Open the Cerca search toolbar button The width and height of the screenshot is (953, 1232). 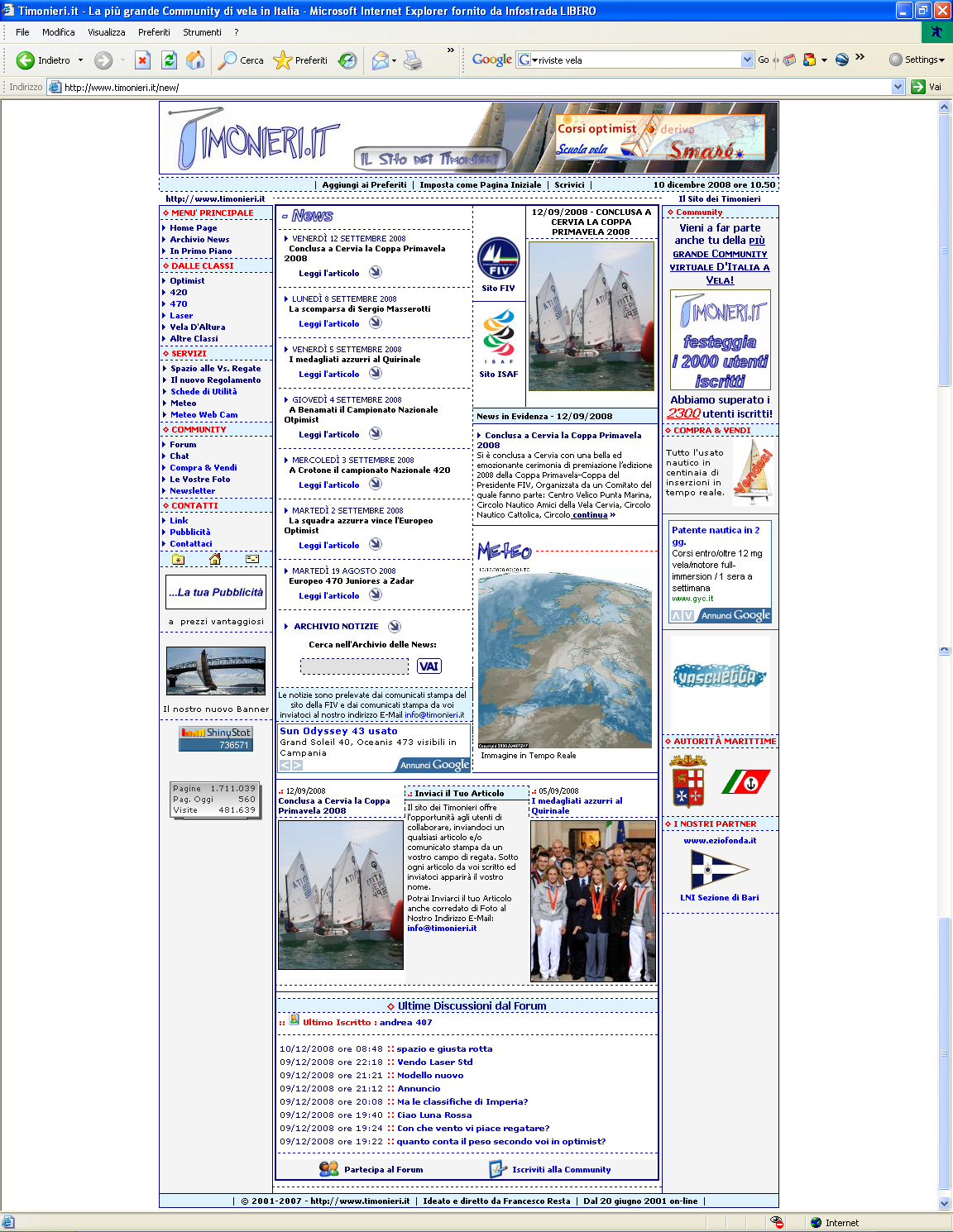[241, 60]
